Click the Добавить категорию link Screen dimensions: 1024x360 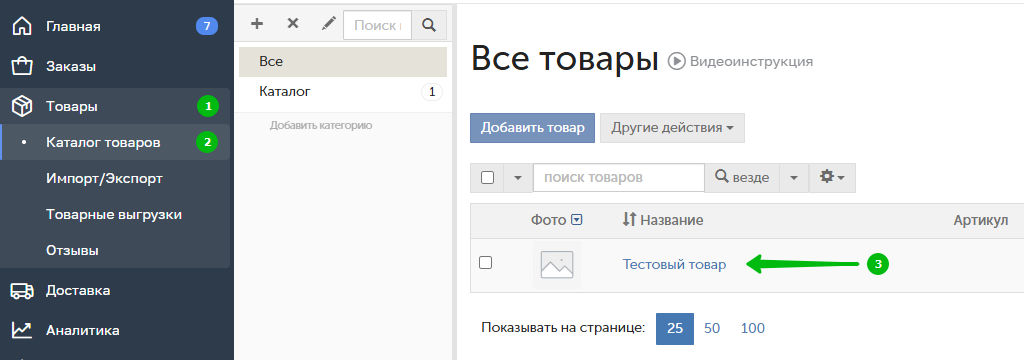point(321,125)
